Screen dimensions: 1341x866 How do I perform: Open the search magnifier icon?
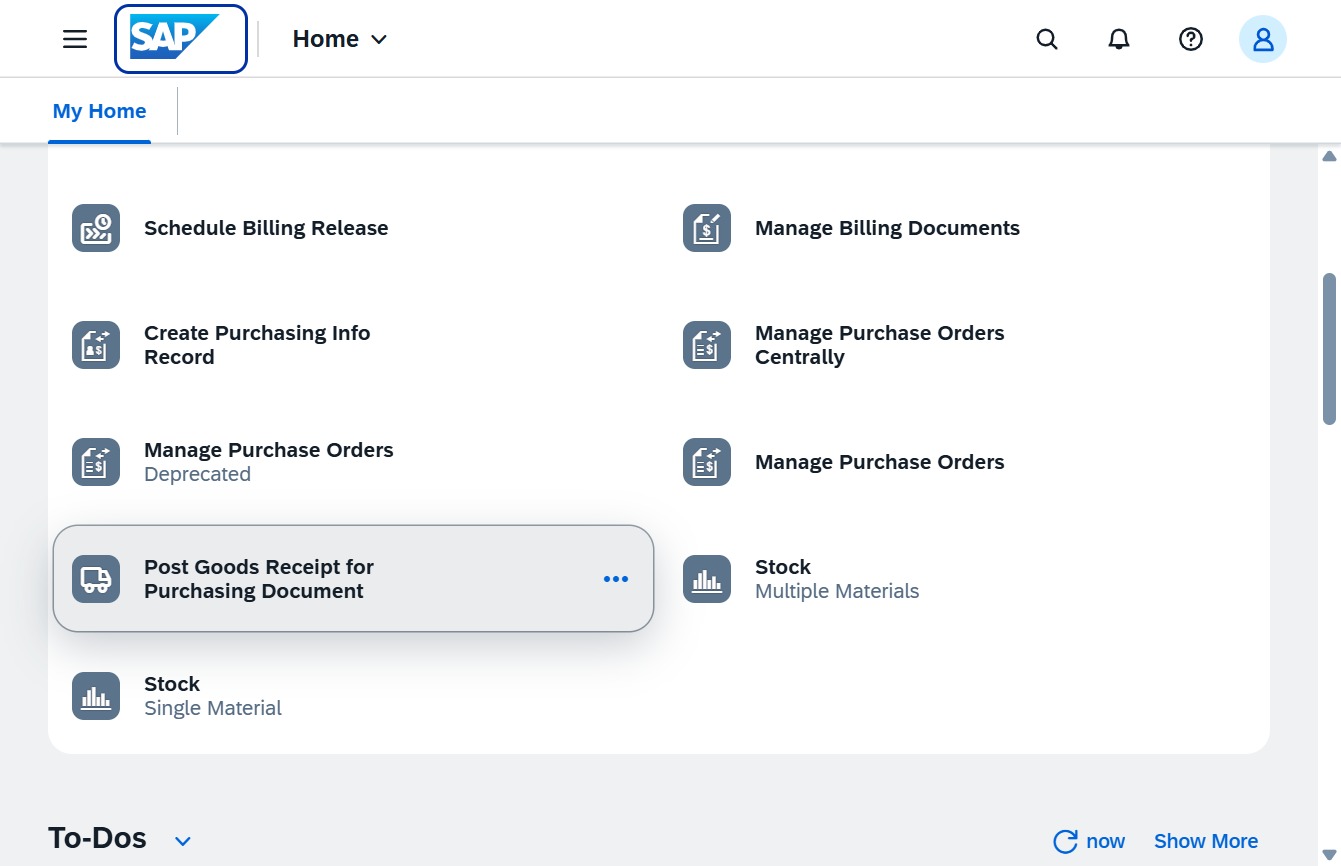tap(1047, 39)
